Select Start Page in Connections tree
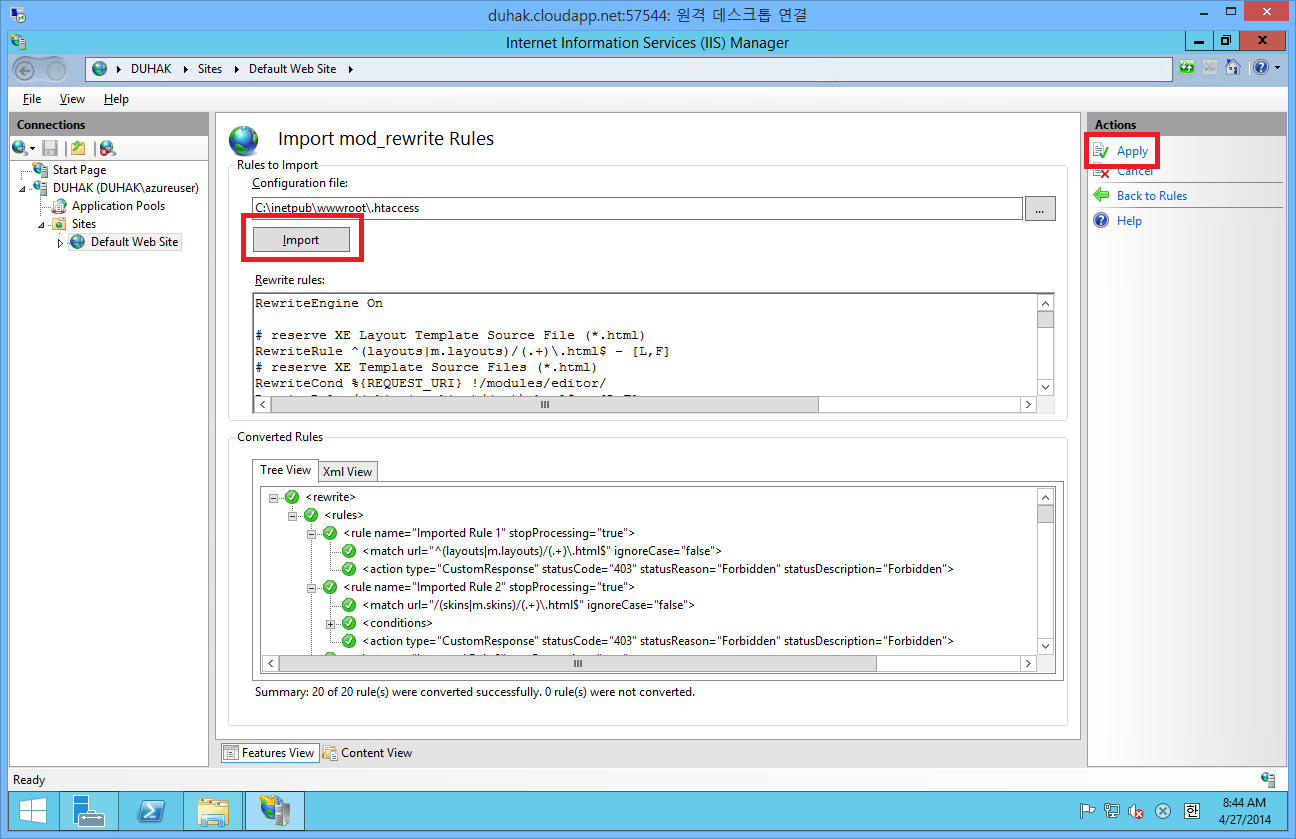The image size is (1296, 839). click(x=79, y=170)
